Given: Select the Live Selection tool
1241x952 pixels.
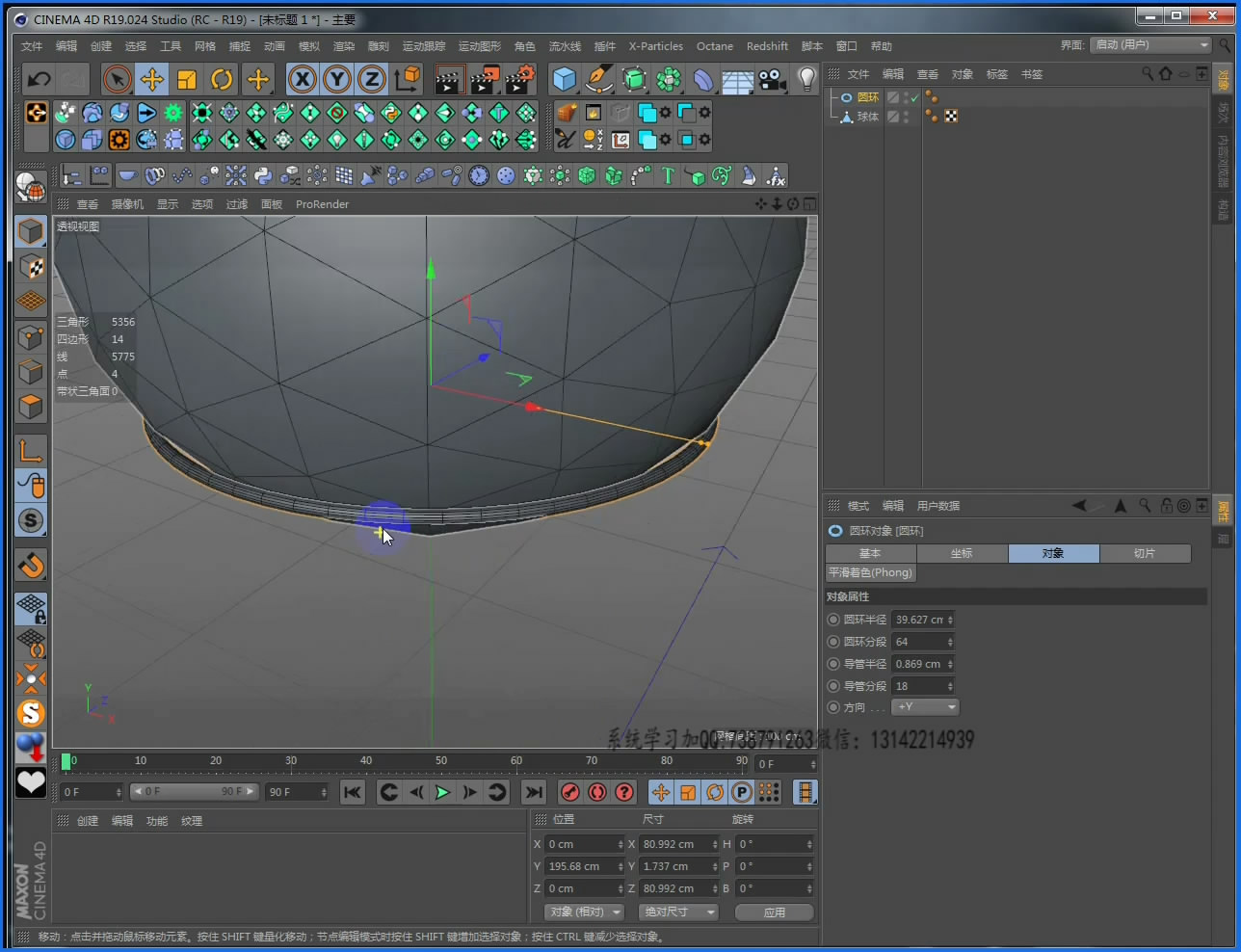Looking at the screenshot, I should (x=117, y=79).
